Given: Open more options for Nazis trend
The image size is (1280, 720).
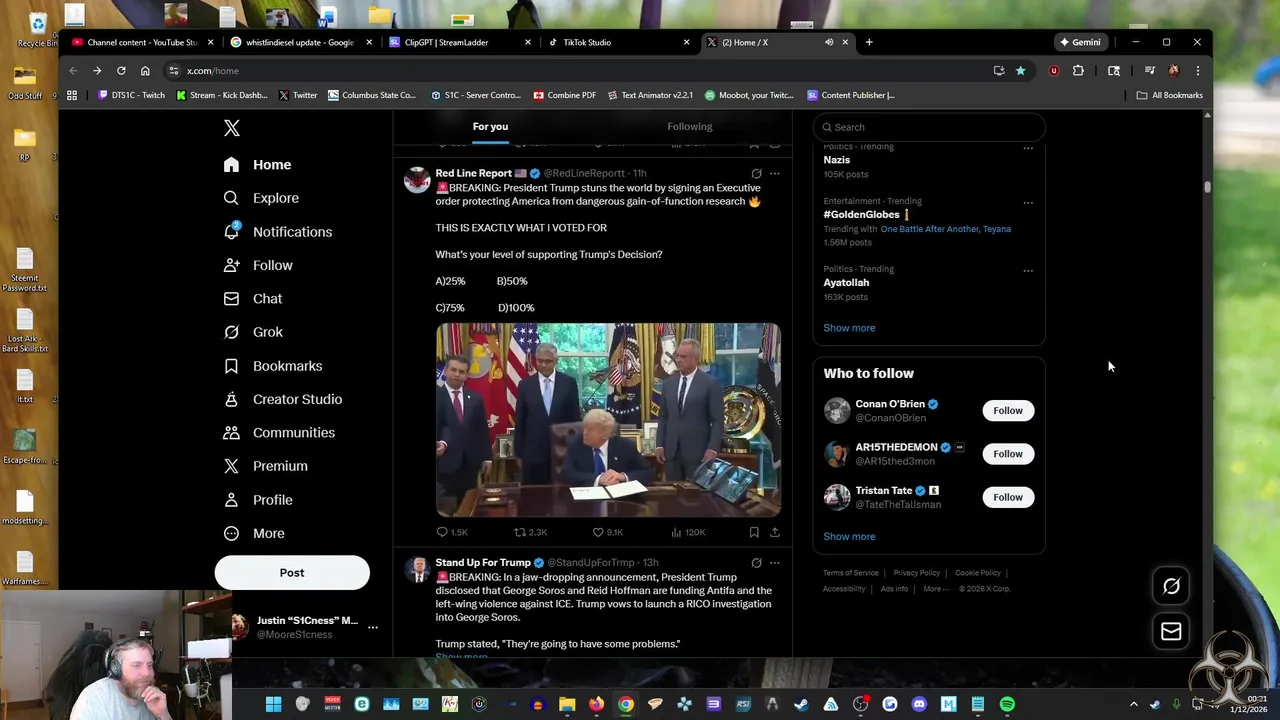Looking at the screenshot, I should 1028,149.
